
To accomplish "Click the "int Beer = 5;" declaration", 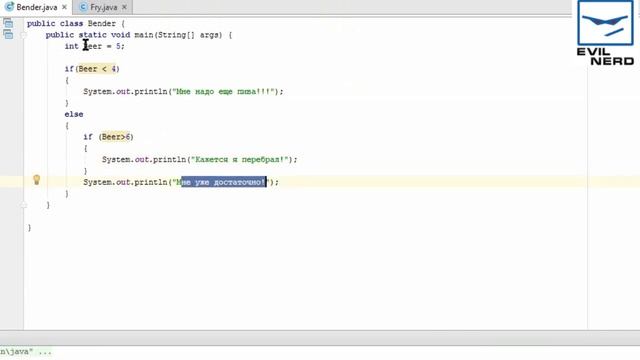I will 95,46.
